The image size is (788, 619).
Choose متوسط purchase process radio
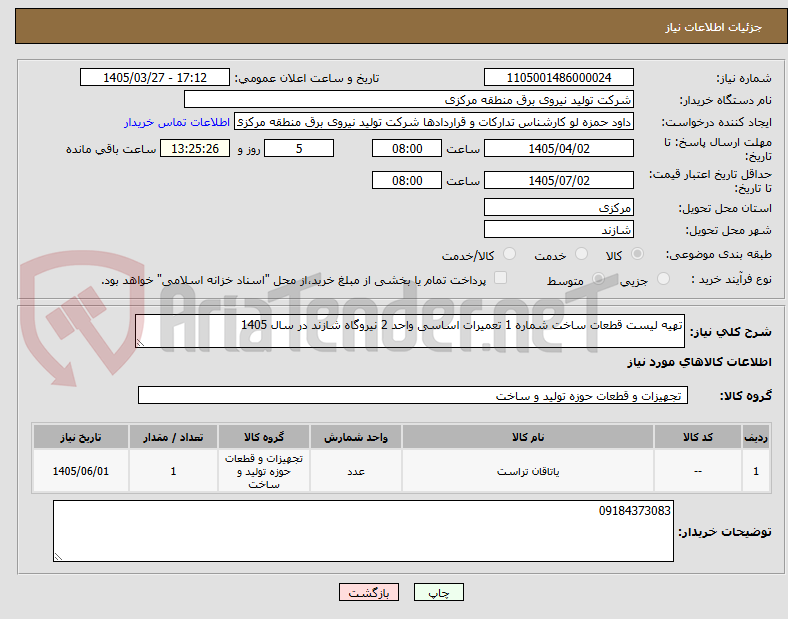tap(598, 278)
